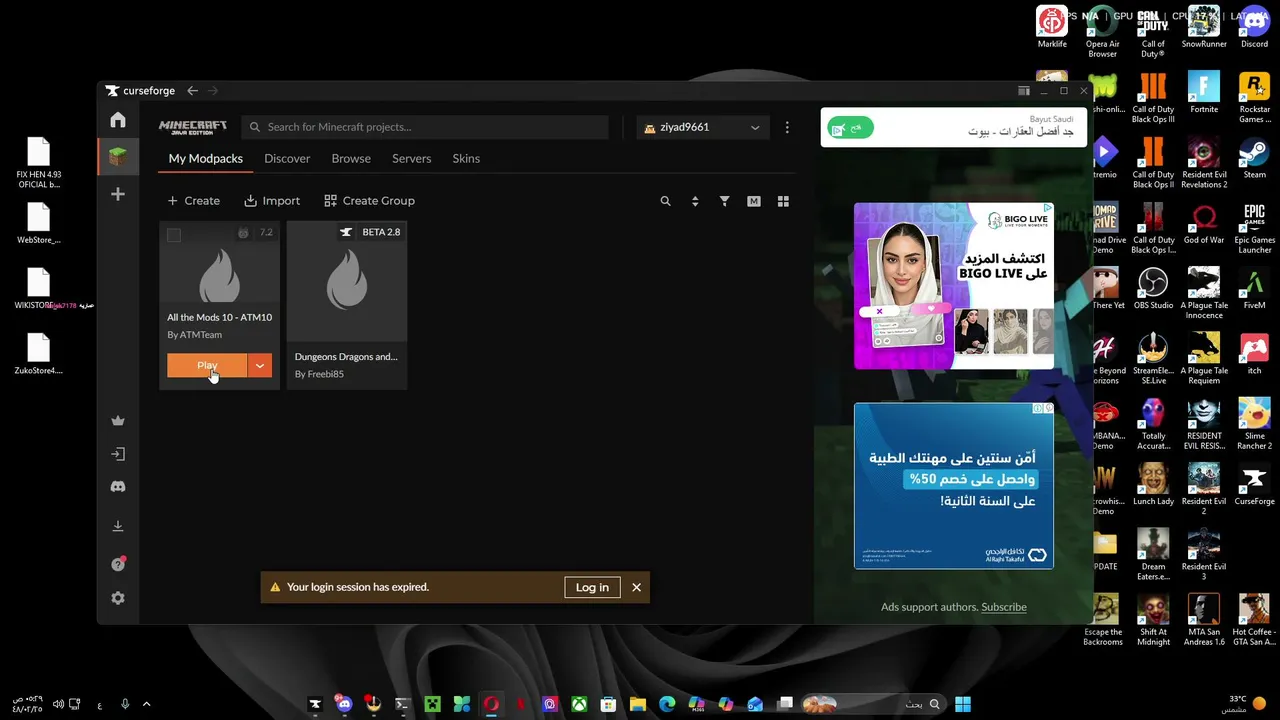Viewport: 1280px width, 720px height.
Task: Open the downloads icon in CurseForge sidebar
Action: coord(118,526)
